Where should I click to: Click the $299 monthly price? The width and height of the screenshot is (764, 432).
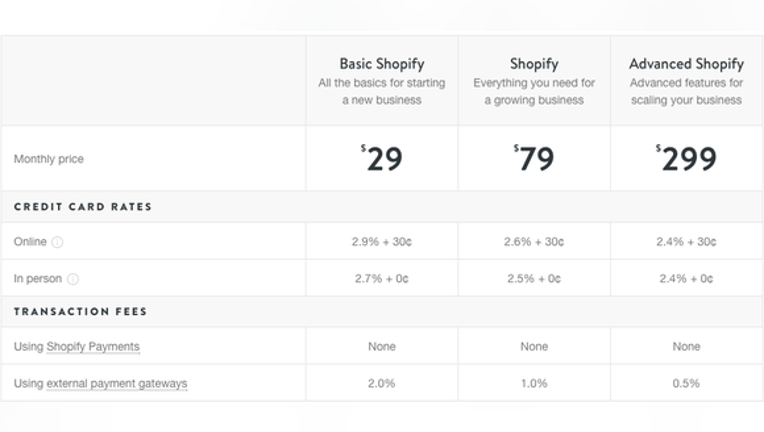point(686,158)
